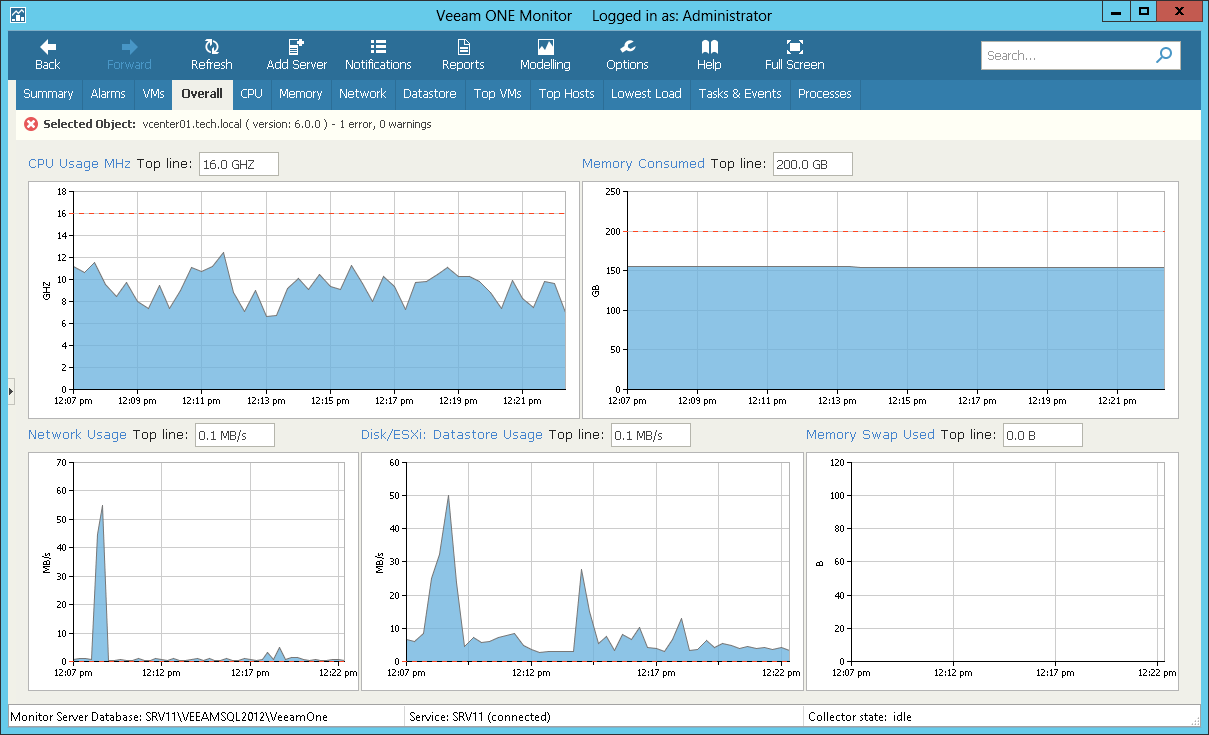The width and height of the screenshot is (1209, 735).
Task: Open Add Server wizard
Action: tap(297, 55)
